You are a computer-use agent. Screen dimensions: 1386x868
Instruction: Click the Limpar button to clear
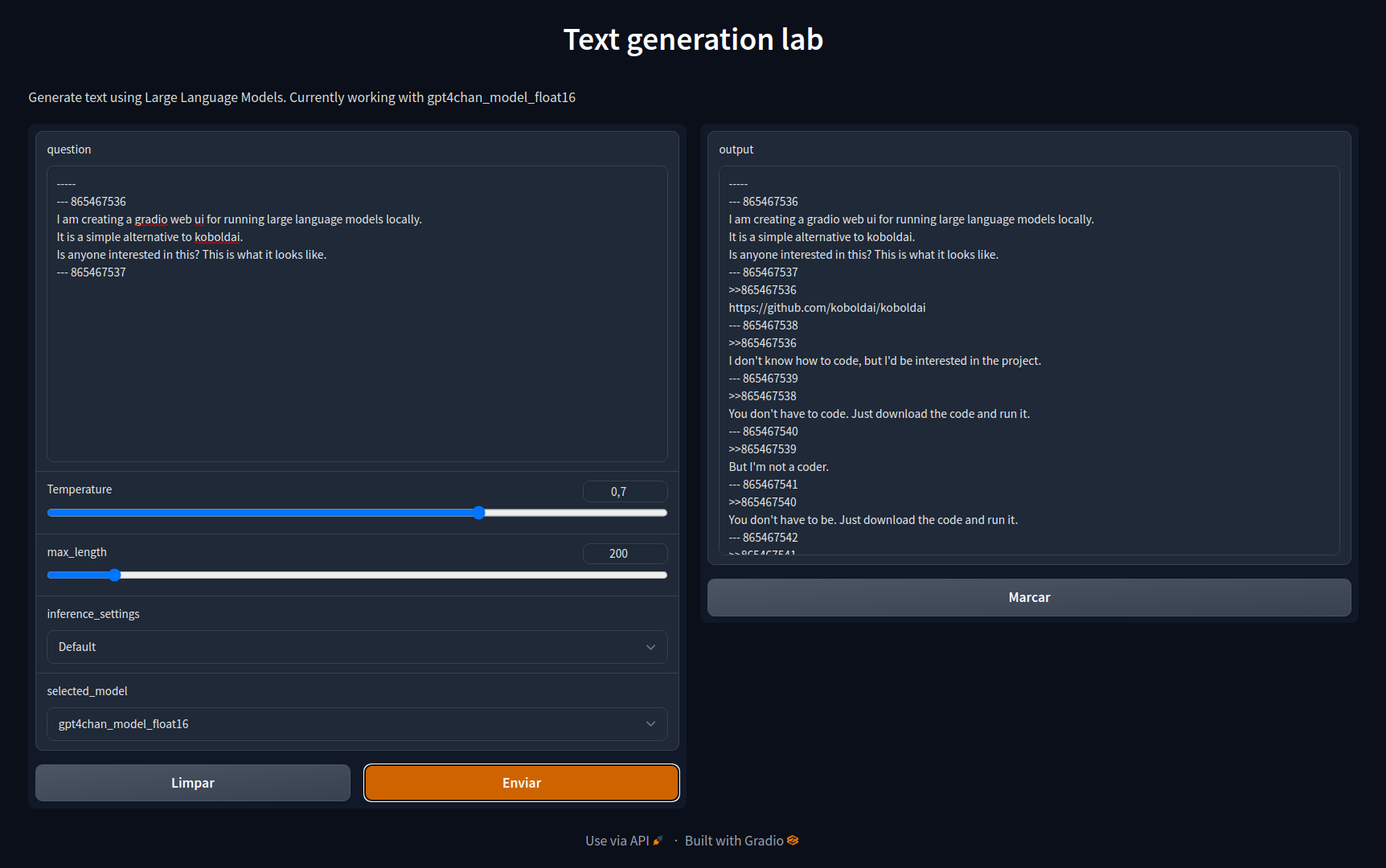coord(193,783)
